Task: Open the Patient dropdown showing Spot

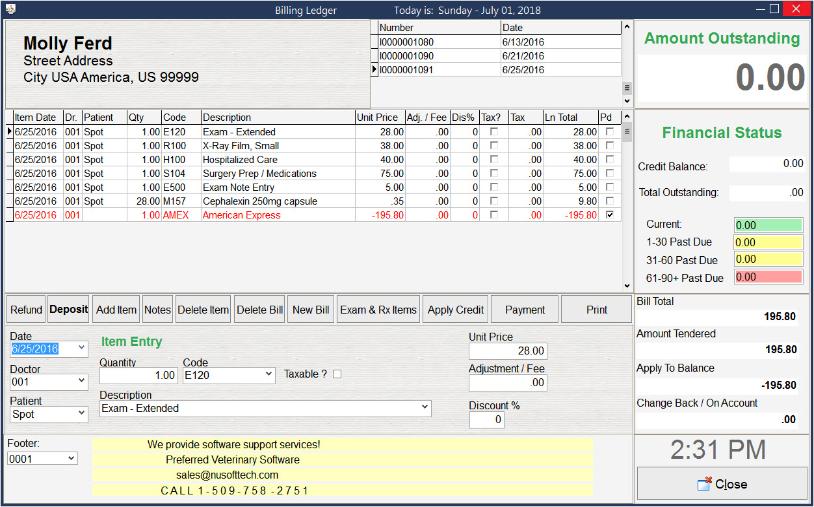Action: (80, 414)
